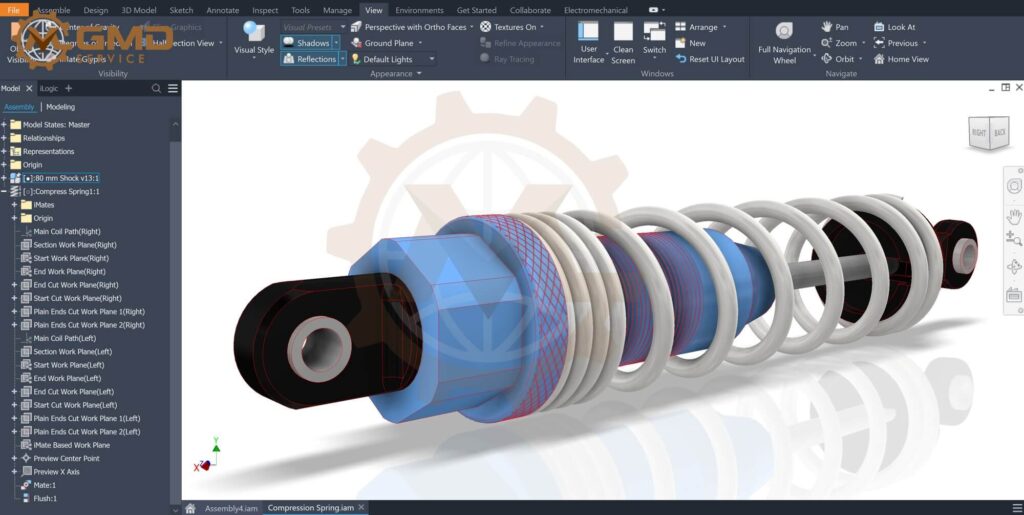This screenshot has width=1024, height=515.
Task: Switch to the Assembly4.iam document tab
Action: click(231, 508)
